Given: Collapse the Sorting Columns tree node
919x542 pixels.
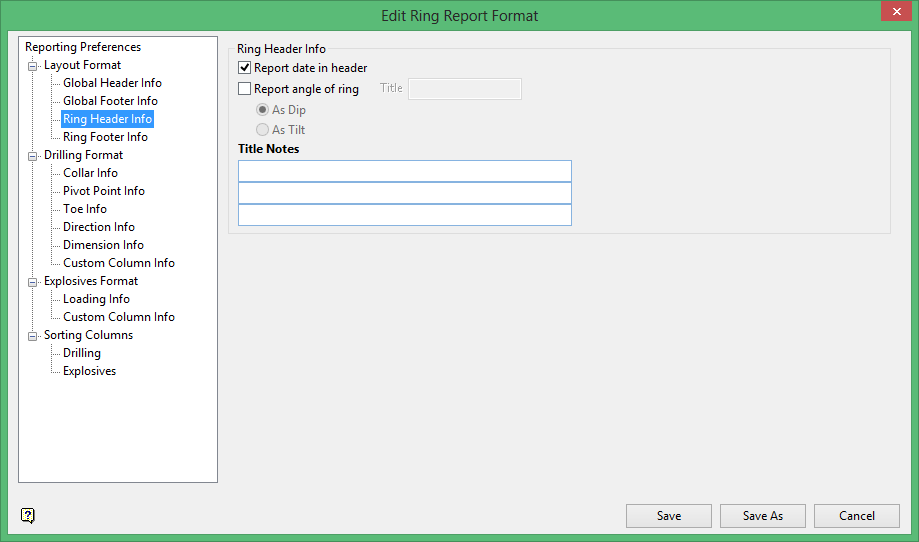Looking at the screenshot, I should (33, 336).
